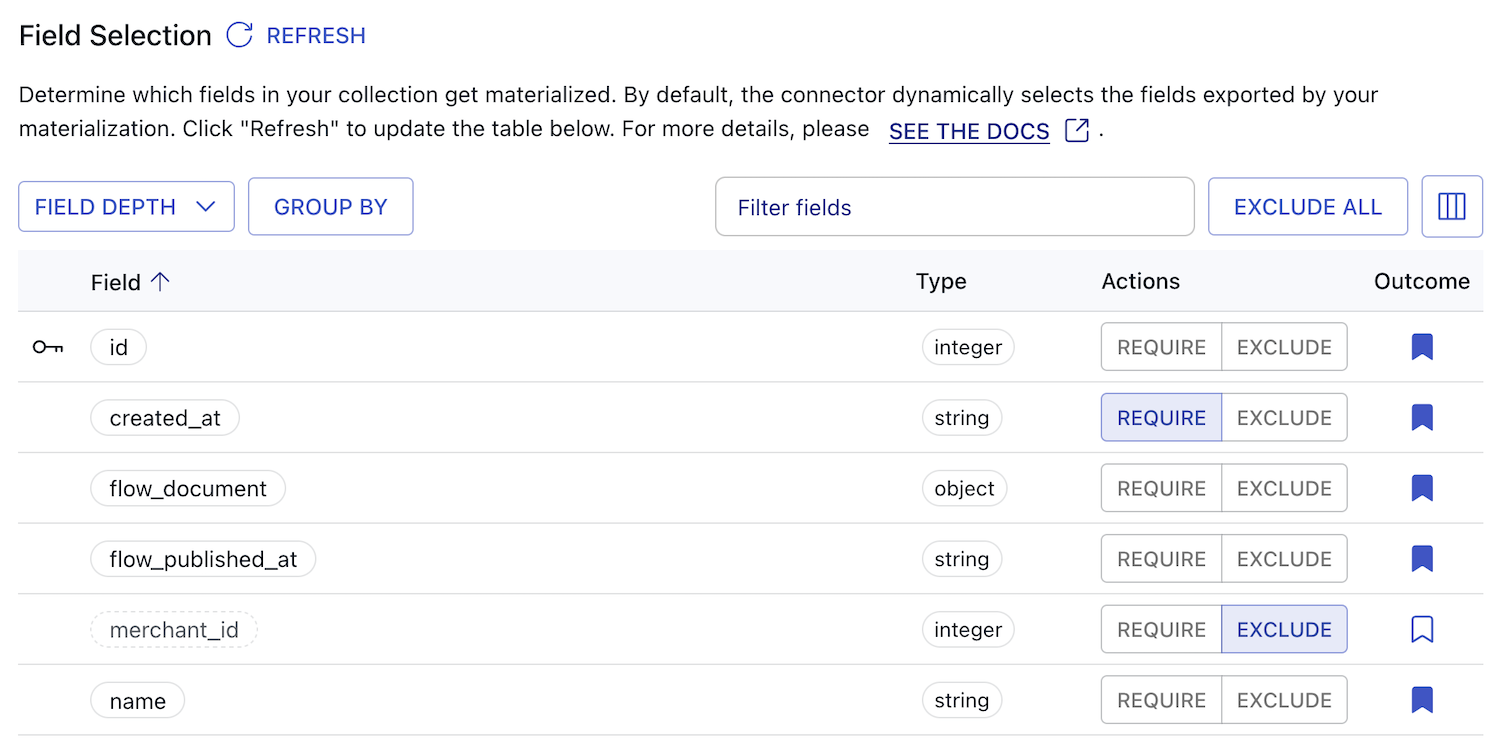
Task: Click inside the Filter fields input box
Action: point(954,206)
